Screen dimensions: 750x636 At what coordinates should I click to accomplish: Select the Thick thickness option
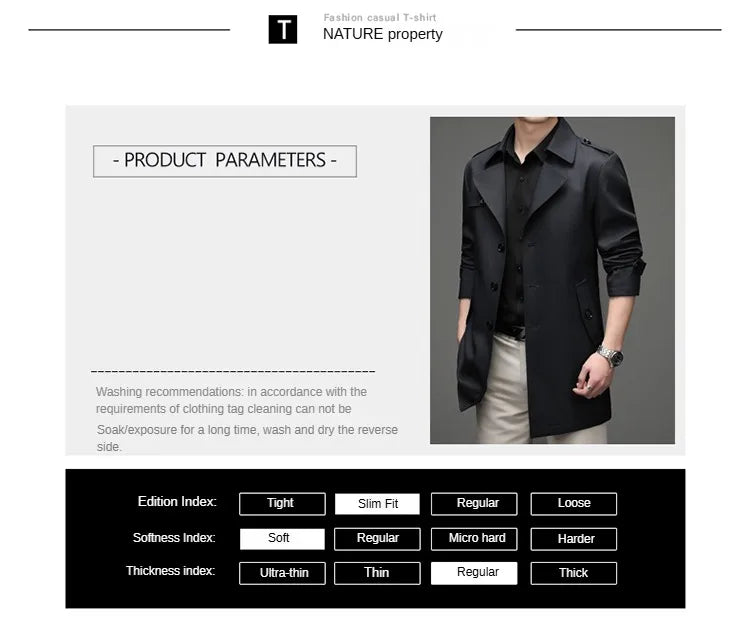pyautogui.click(x=574, y=573)
